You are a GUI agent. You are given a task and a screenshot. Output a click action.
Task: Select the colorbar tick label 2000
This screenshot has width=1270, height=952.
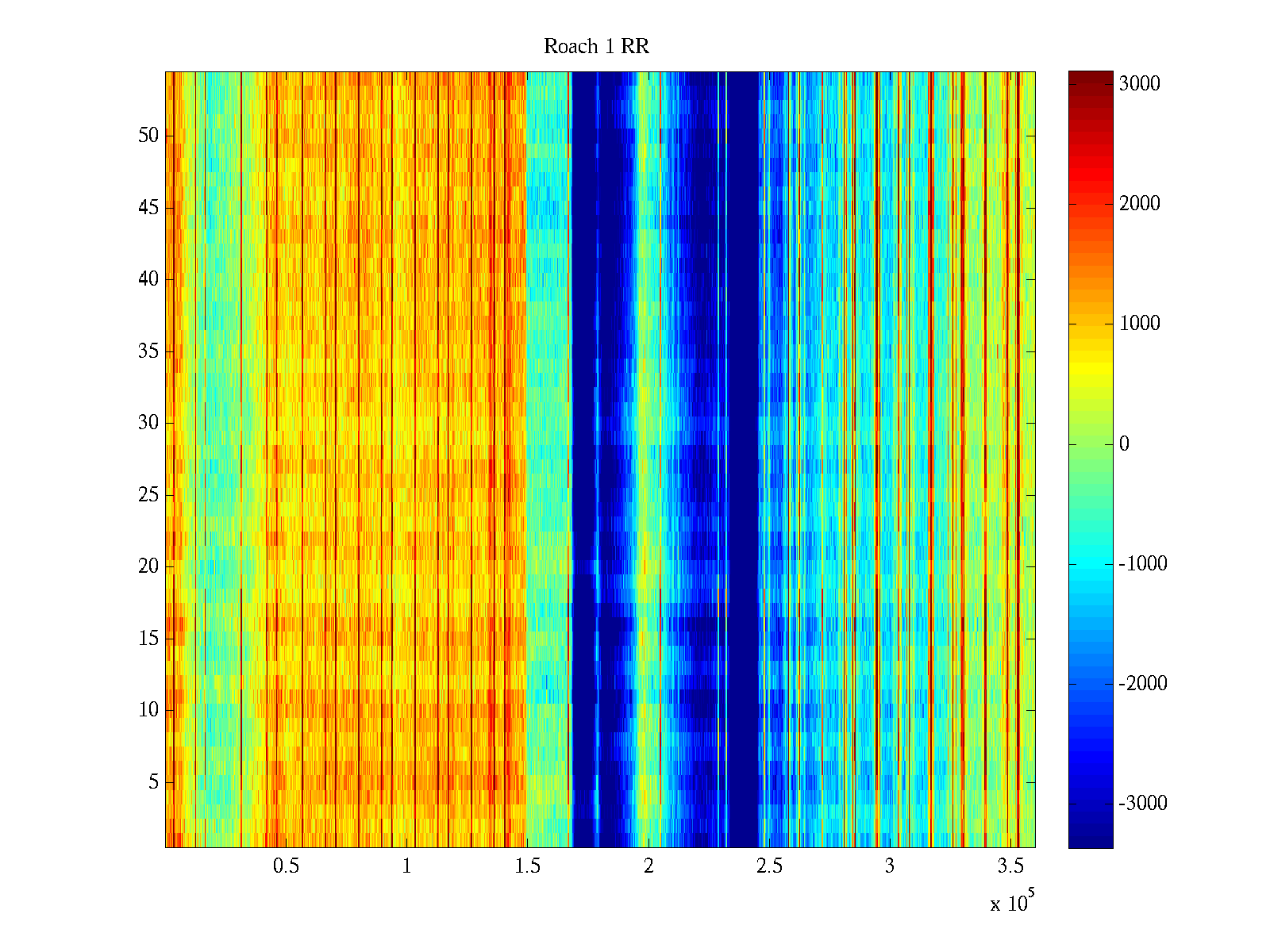pos(1139,204)
